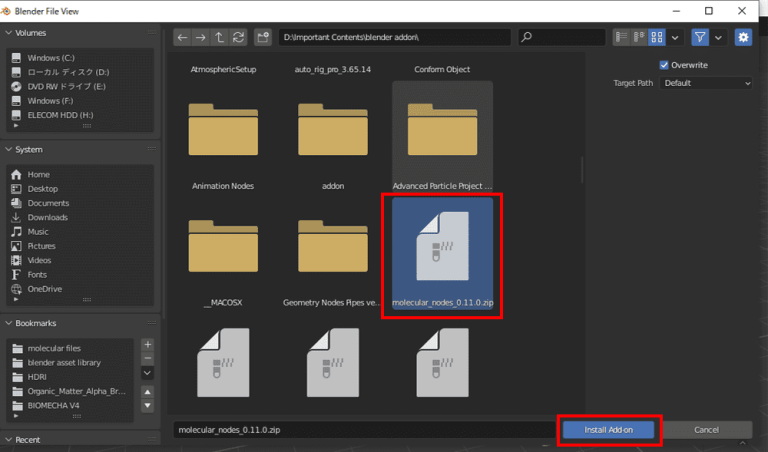This screenshot has height=452, width=768.
Task: Collapse the Bookmarks panel
Action: 10,323
